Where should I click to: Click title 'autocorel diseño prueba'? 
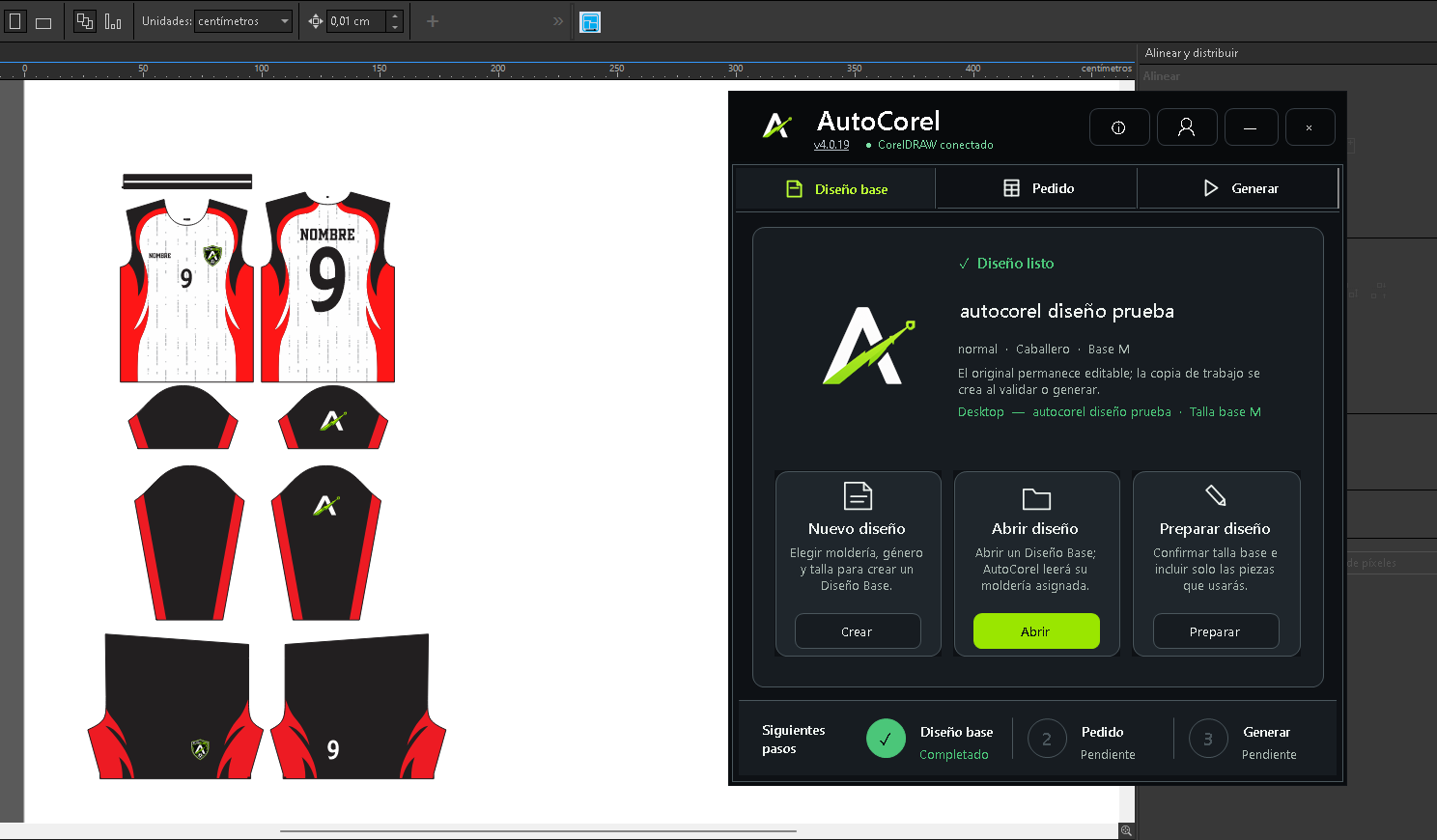pos(1067,311)
